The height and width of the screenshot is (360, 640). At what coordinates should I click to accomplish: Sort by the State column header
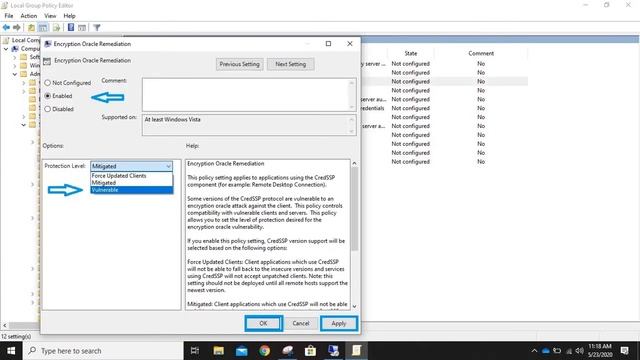point(411,53)
